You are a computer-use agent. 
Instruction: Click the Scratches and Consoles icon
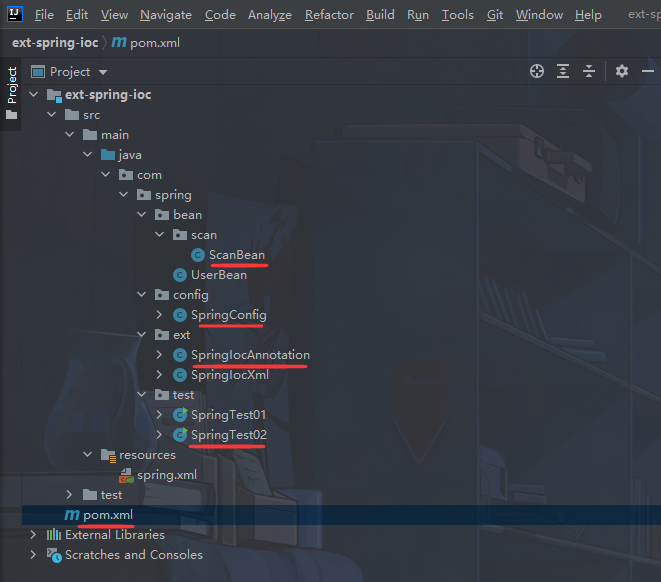54,555
